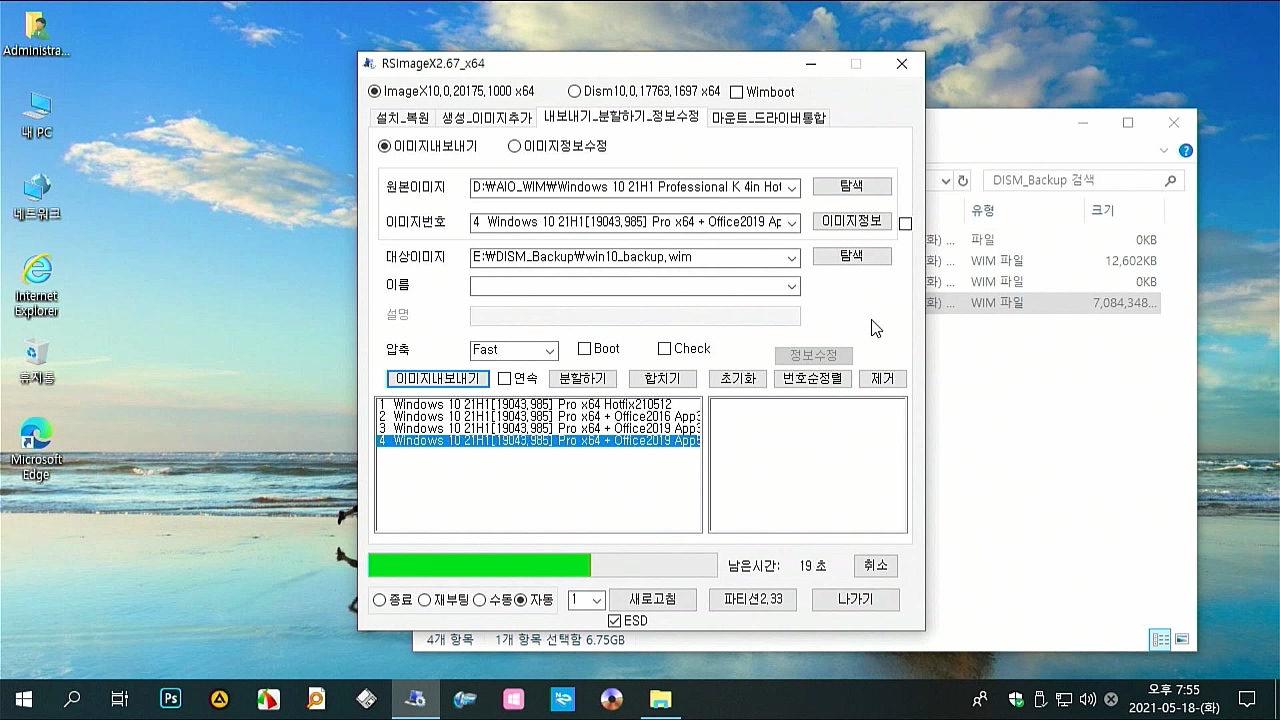Expand the 이미지번호 dropdown
1280x720 pixels.
[x=791, y=223]
